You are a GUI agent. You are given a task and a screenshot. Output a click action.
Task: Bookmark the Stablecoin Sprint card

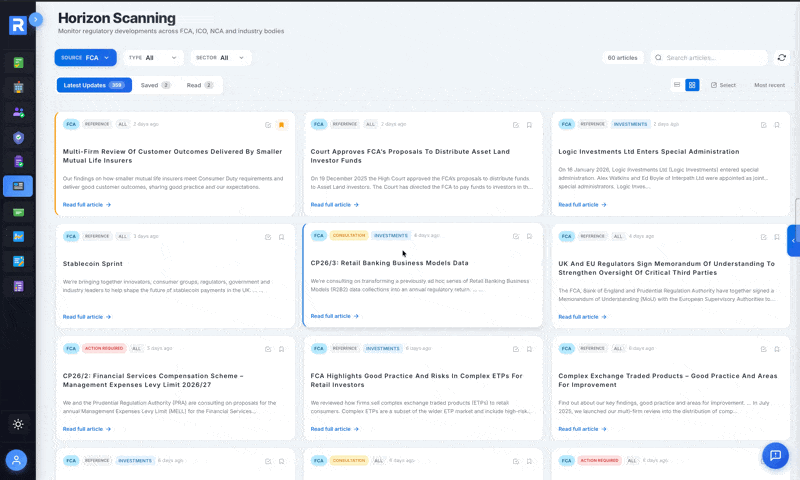coord(281,237)
